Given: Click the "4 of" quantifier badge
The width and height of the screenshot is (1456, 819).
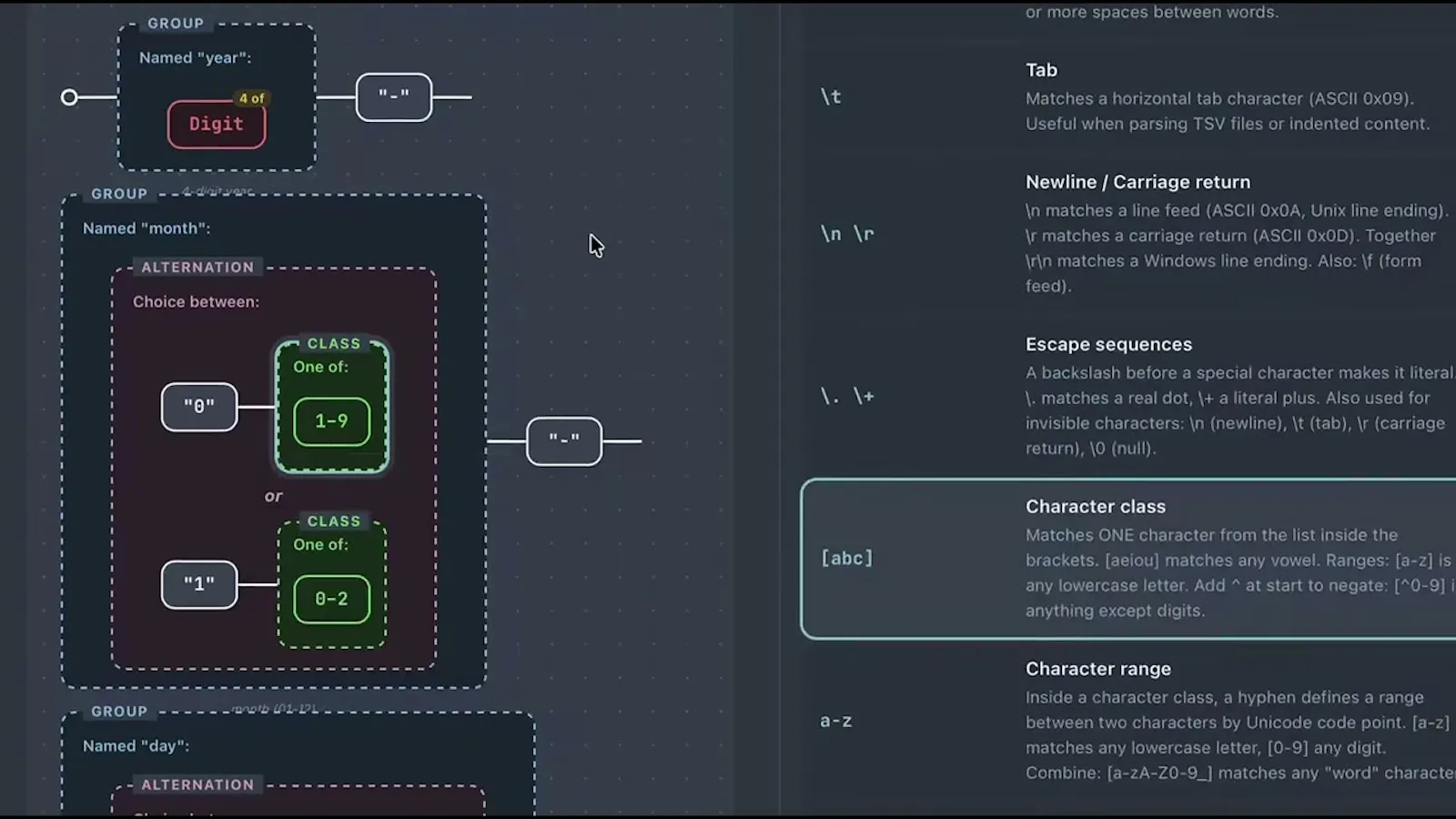Looking at the screenshot, I should point(251,98).
